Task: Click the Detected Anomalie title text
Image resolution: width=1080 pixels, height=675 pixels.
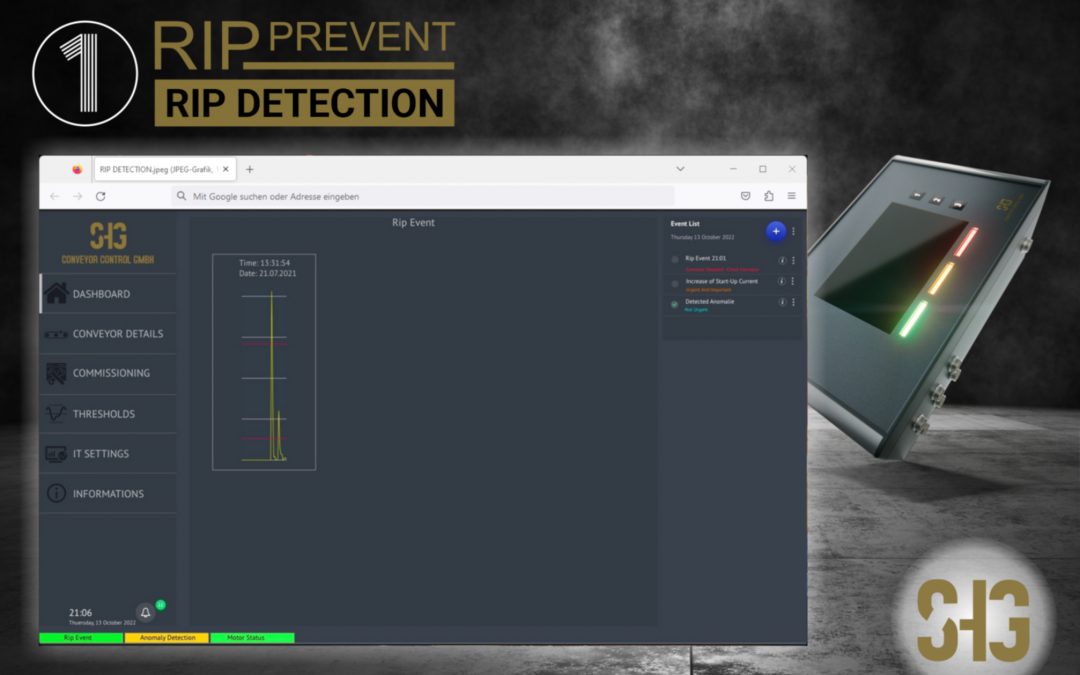Action: [x=709, y=302]
